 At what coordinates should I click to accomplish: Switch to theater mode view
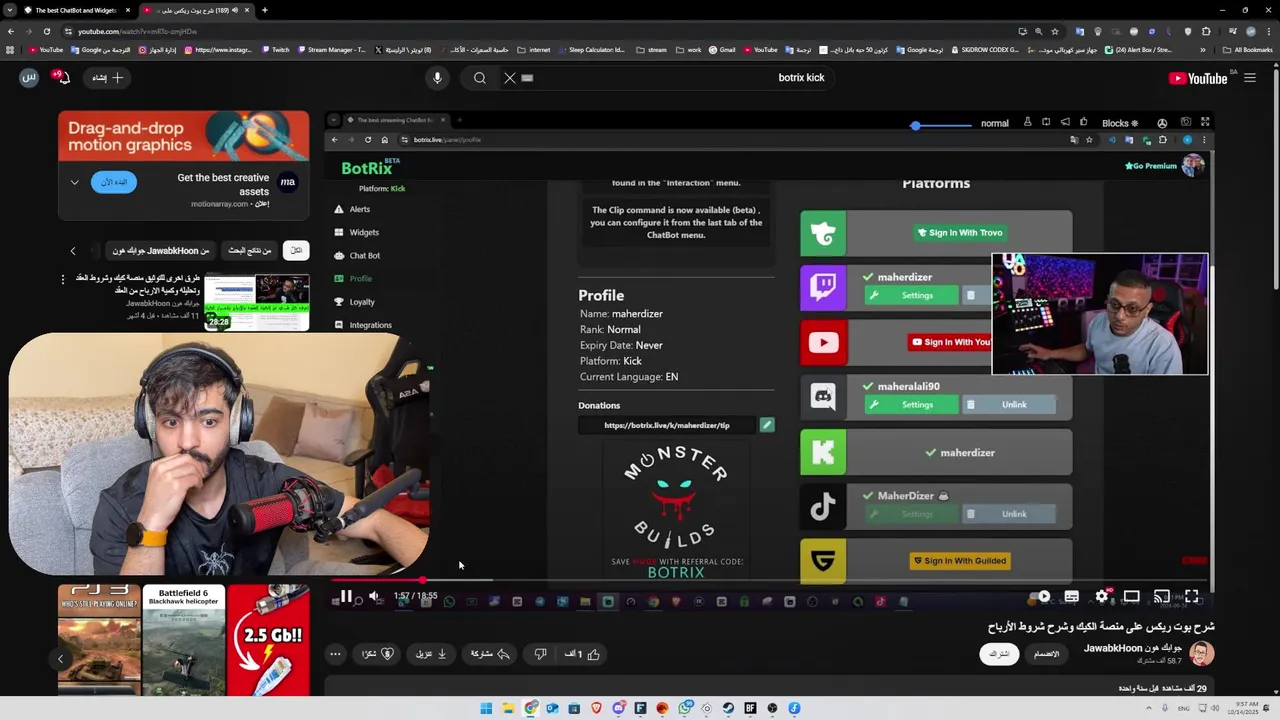pos(1131,597)
